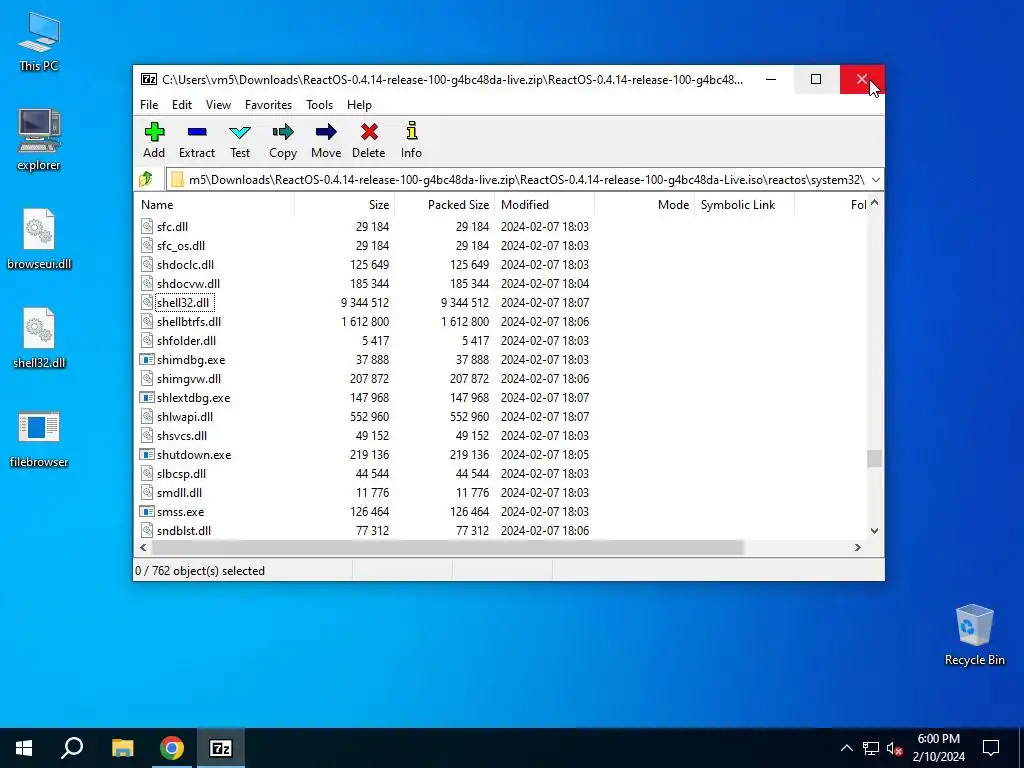Click the horizontal scrollbar thumb
Screen dimensions: 1024x768
tap(447, 547)
